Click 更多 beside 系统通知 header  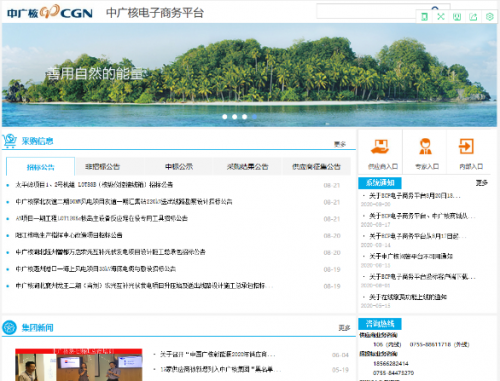coord(482,183)
